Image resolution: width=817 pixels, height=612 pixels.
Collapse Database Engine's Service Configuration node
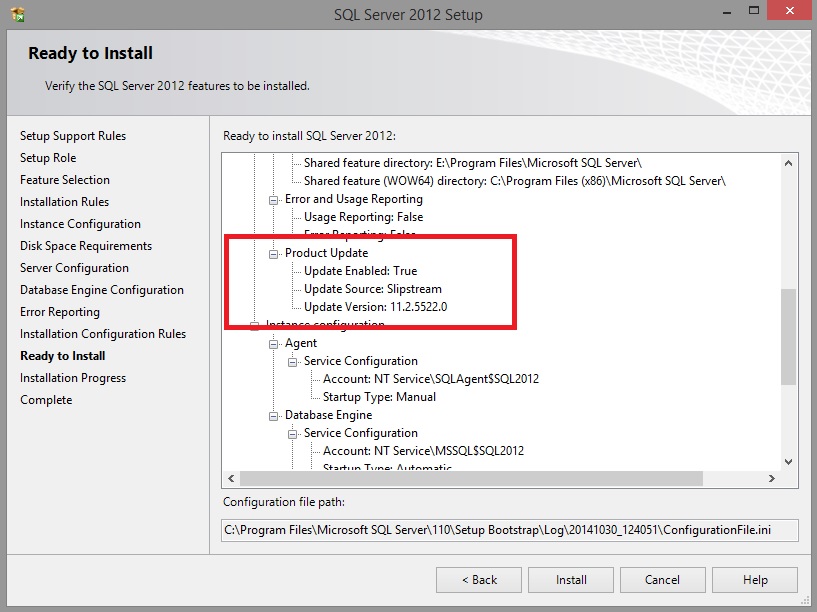[292, 434]
